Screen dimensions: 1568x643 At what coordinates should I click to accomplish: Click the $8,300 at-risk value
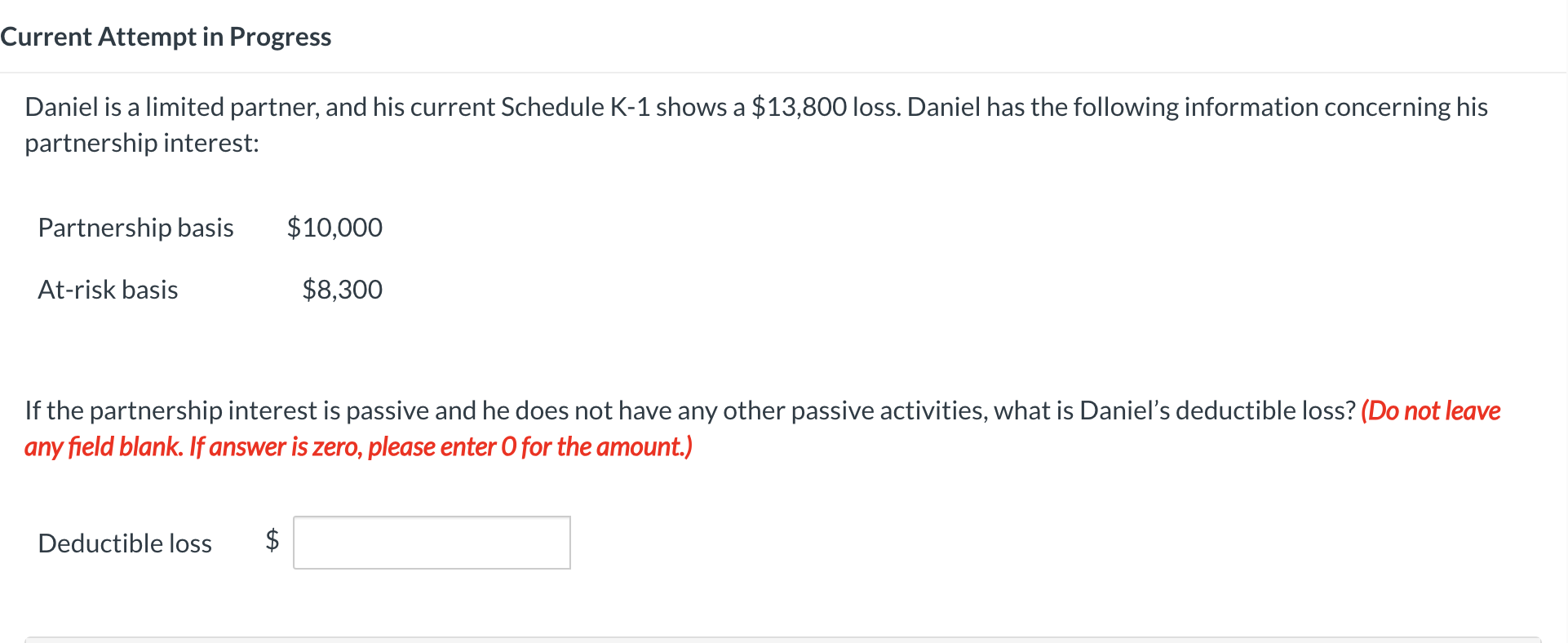343,289
